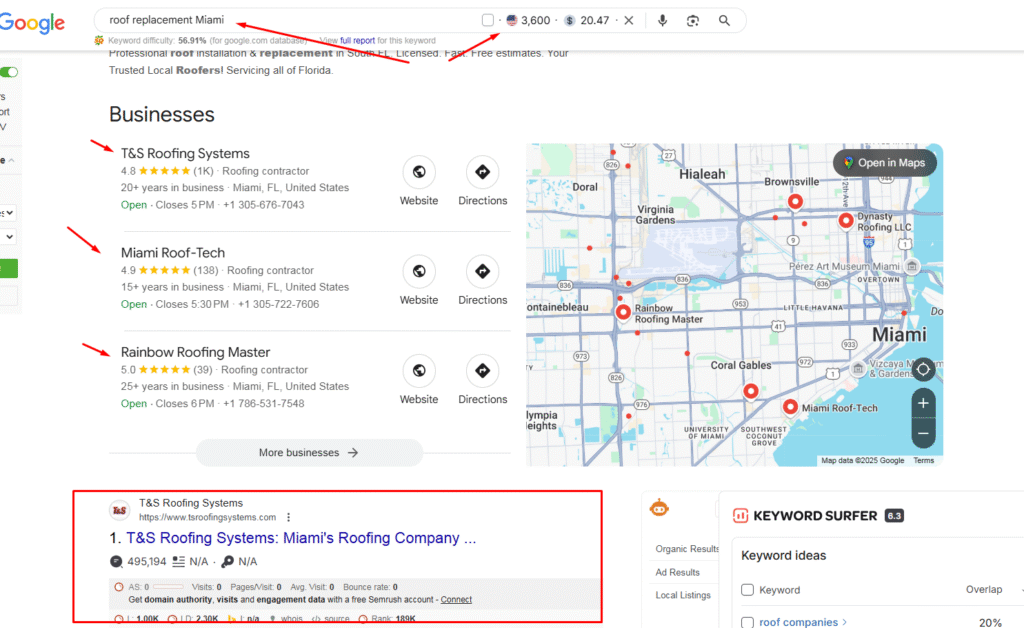The image size is (1024, 628).
Task: Tick the Keyword select-all checkbox
Action: [x=748, y=590]
